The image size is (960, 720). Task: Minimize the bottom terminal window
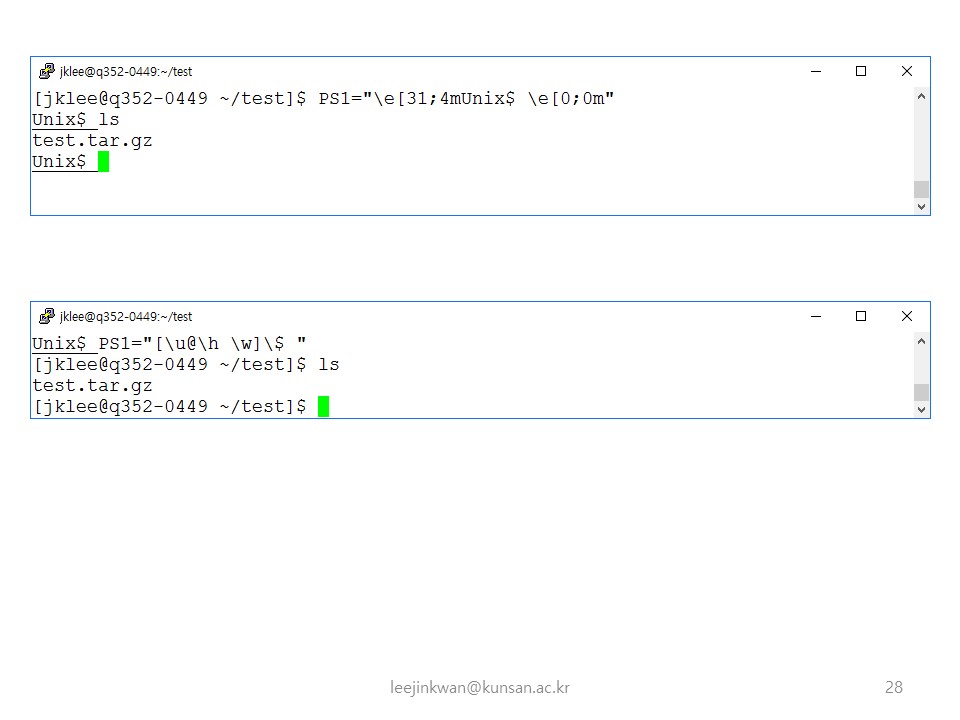tap(816, 316)
